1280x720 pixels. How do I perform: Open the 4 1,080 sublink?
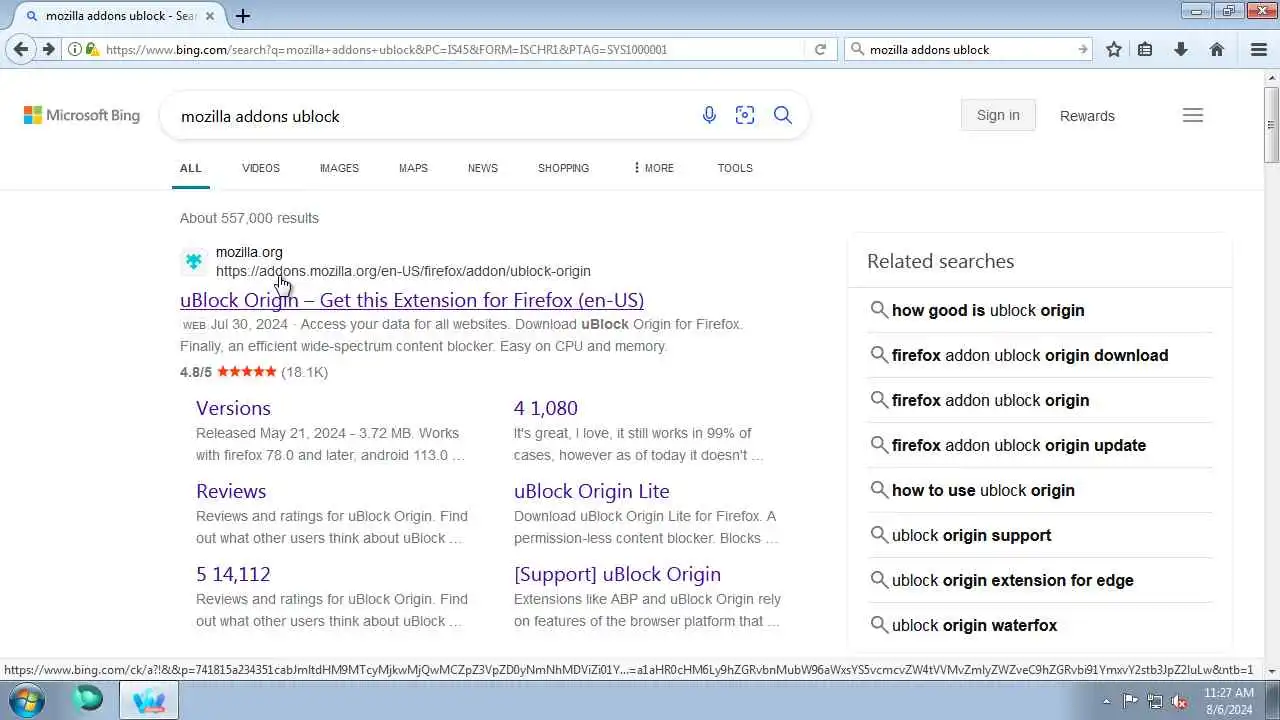coord(546,408)
